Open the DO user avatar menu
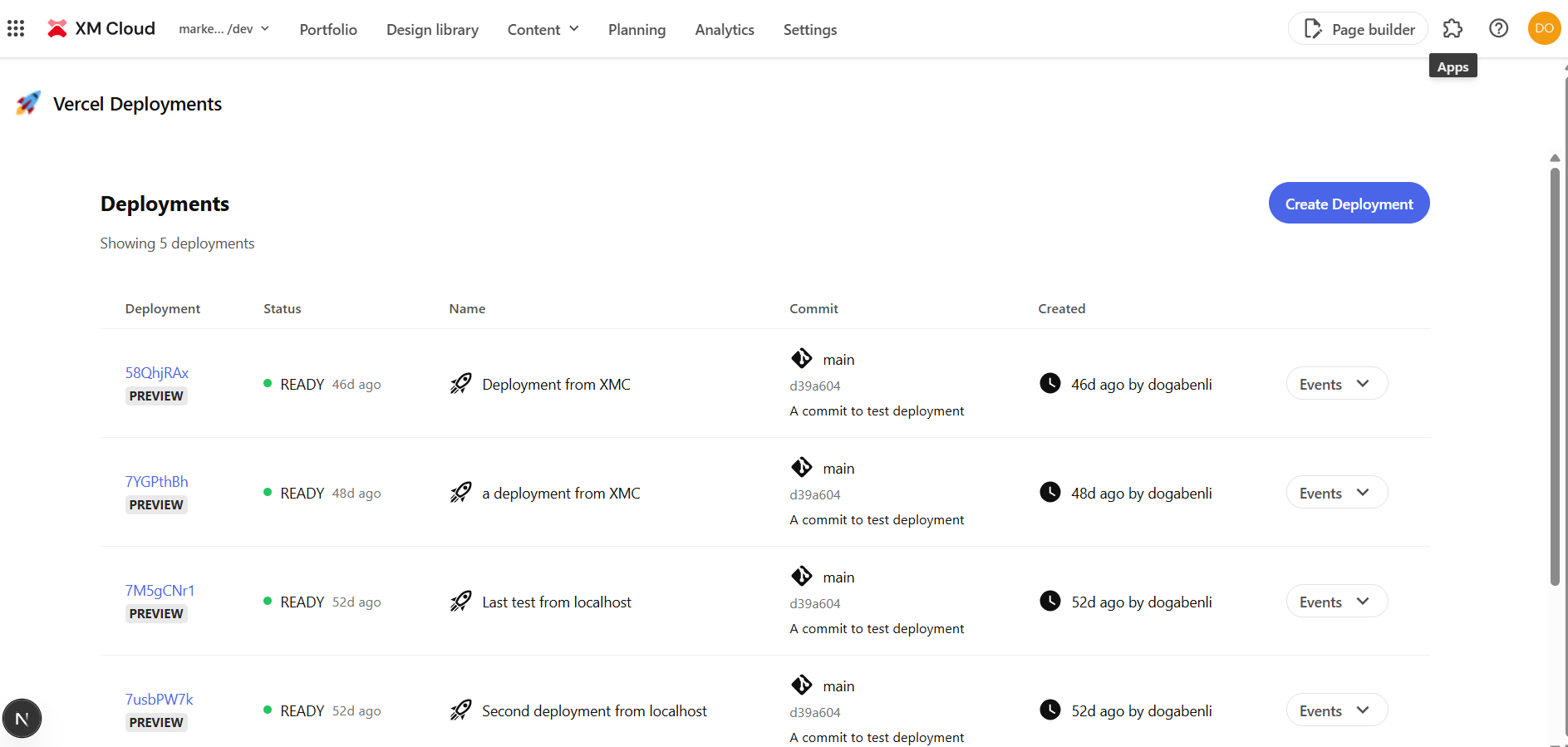The height and width of the screenshot is (747, 1568). [1544, 29]
